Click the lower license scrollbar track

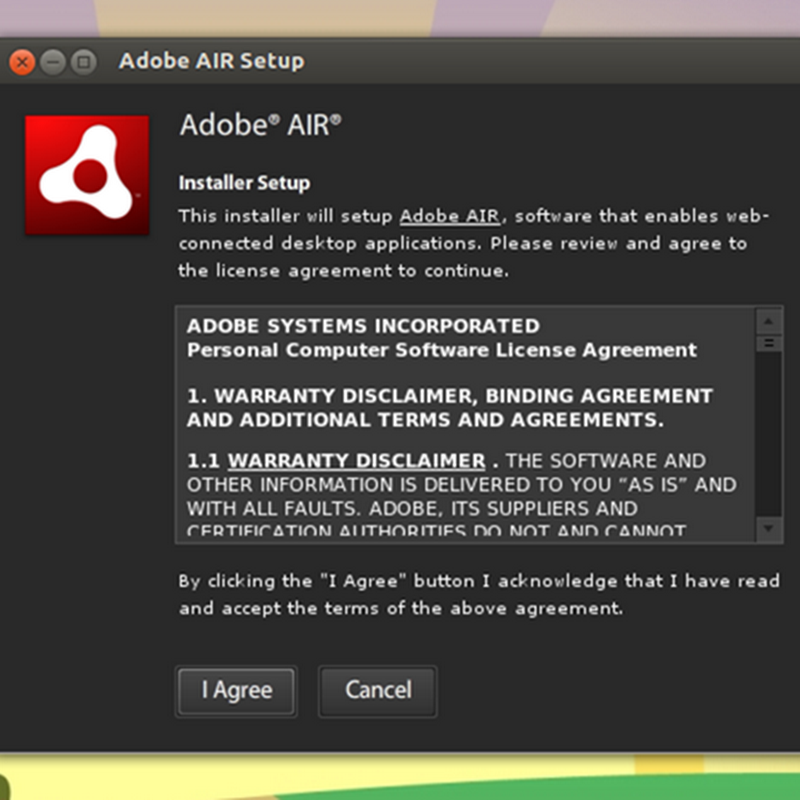768,434
